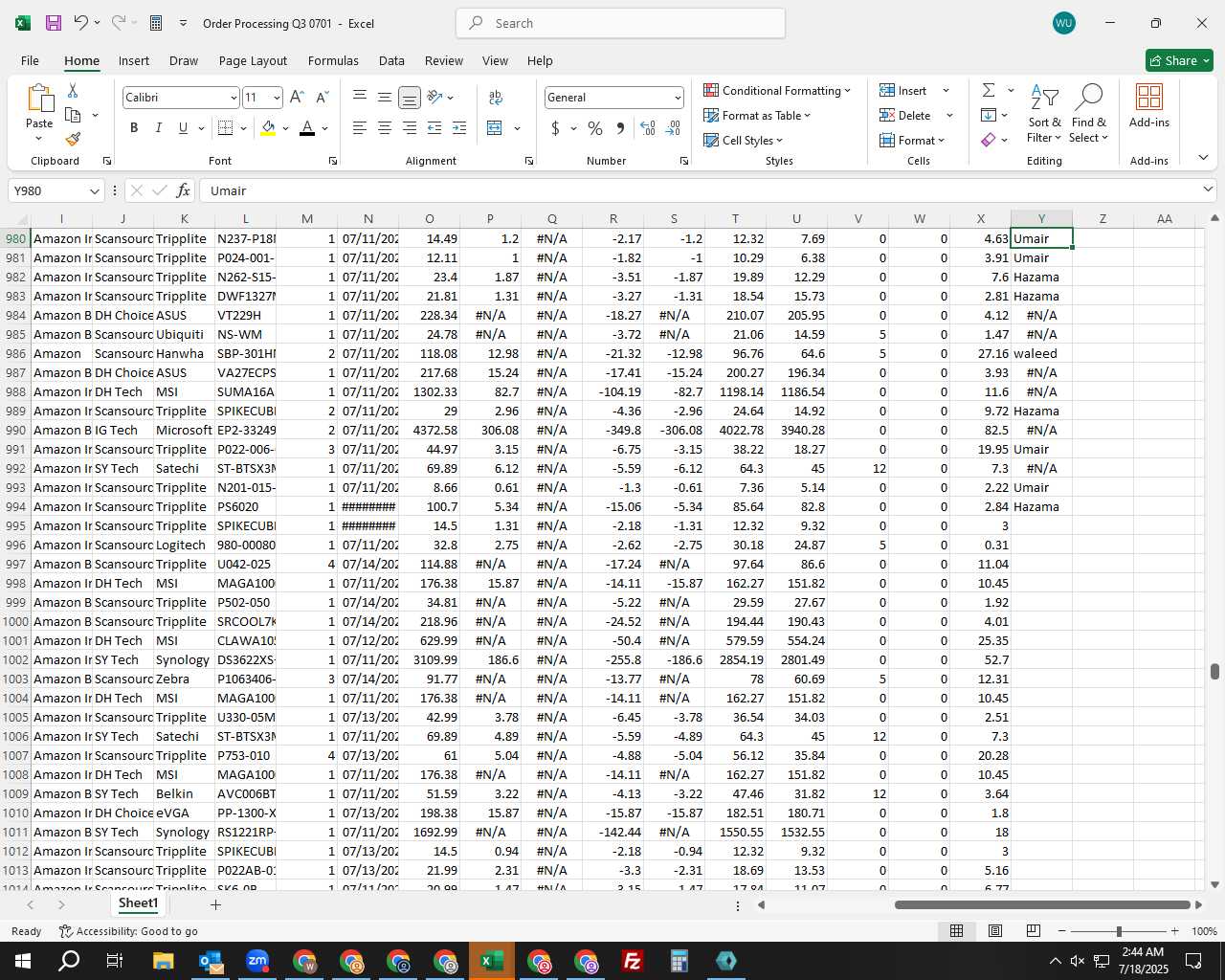Click the Copy icon in Clipboard group
Image resolution: width=1225 pixels, height=980 pixels.
click(73, 115)
